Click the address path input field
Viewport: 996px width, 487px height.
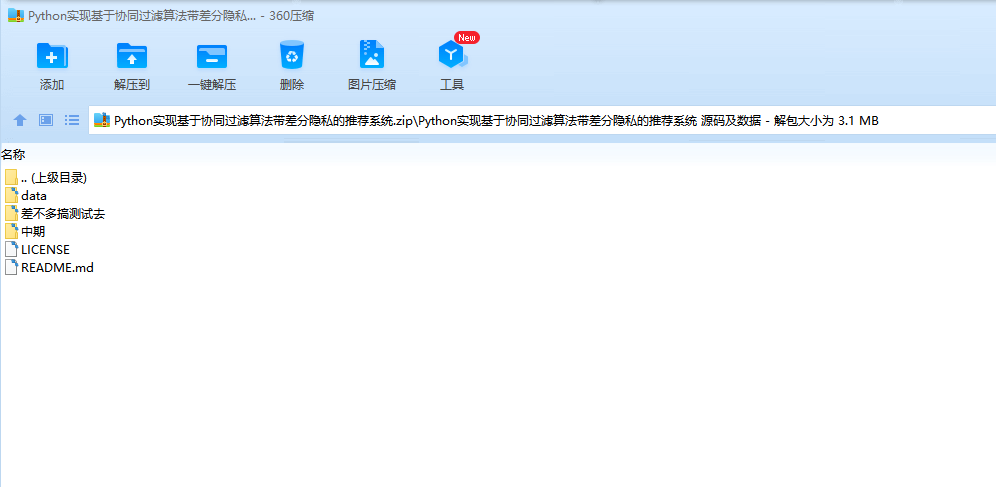coord(543,121)
